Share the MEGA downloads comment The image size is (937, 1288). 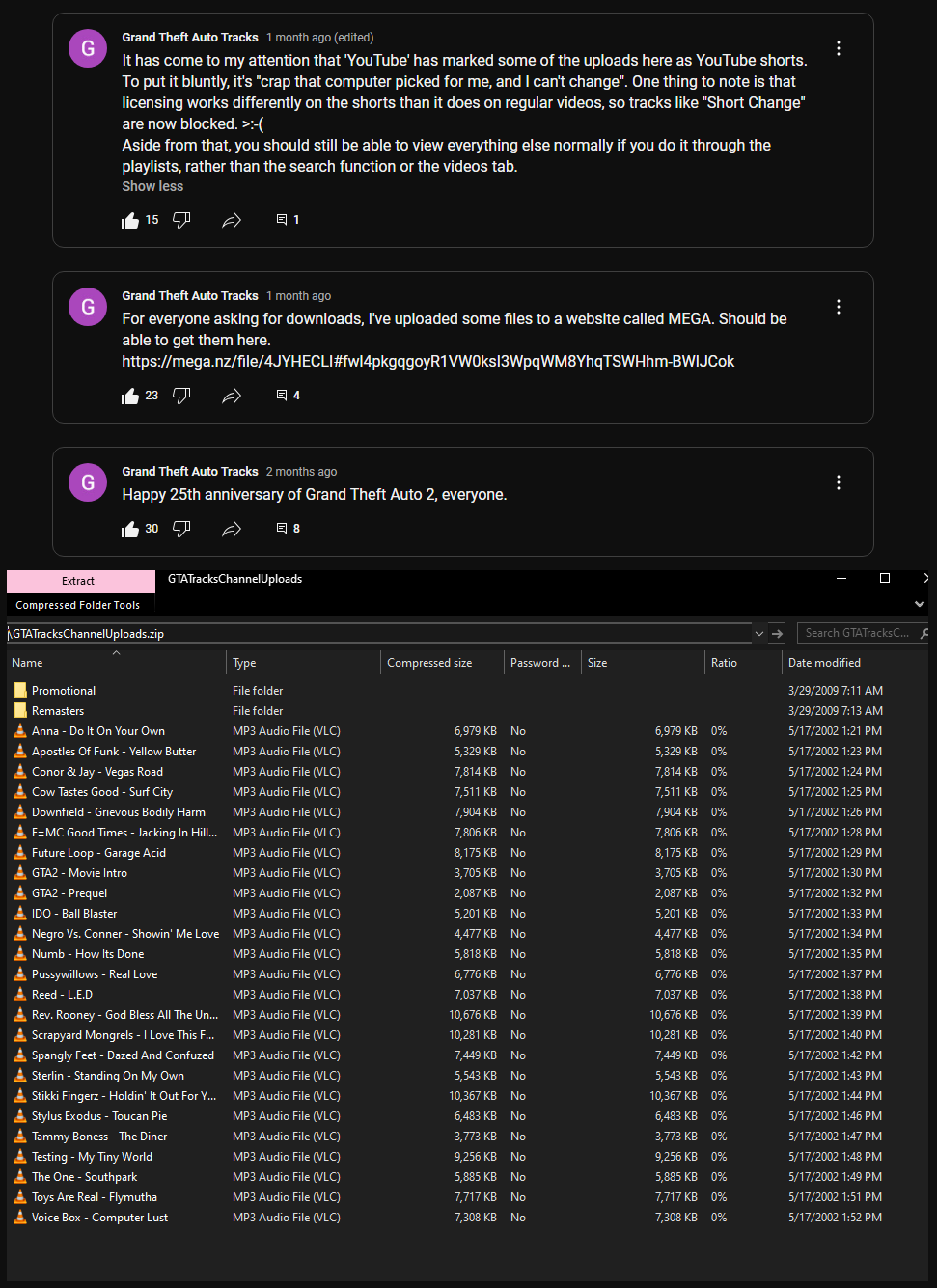pyautogui.click(x=232, y=397)
